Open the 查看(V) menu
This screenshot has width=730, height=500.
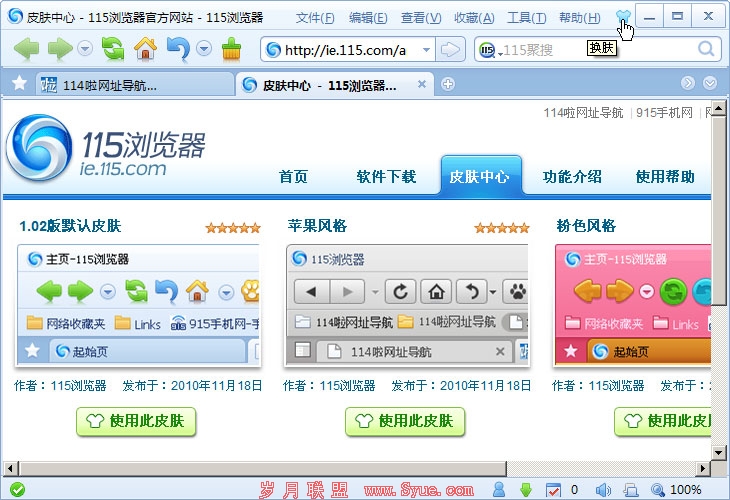(x=421, y=18)
